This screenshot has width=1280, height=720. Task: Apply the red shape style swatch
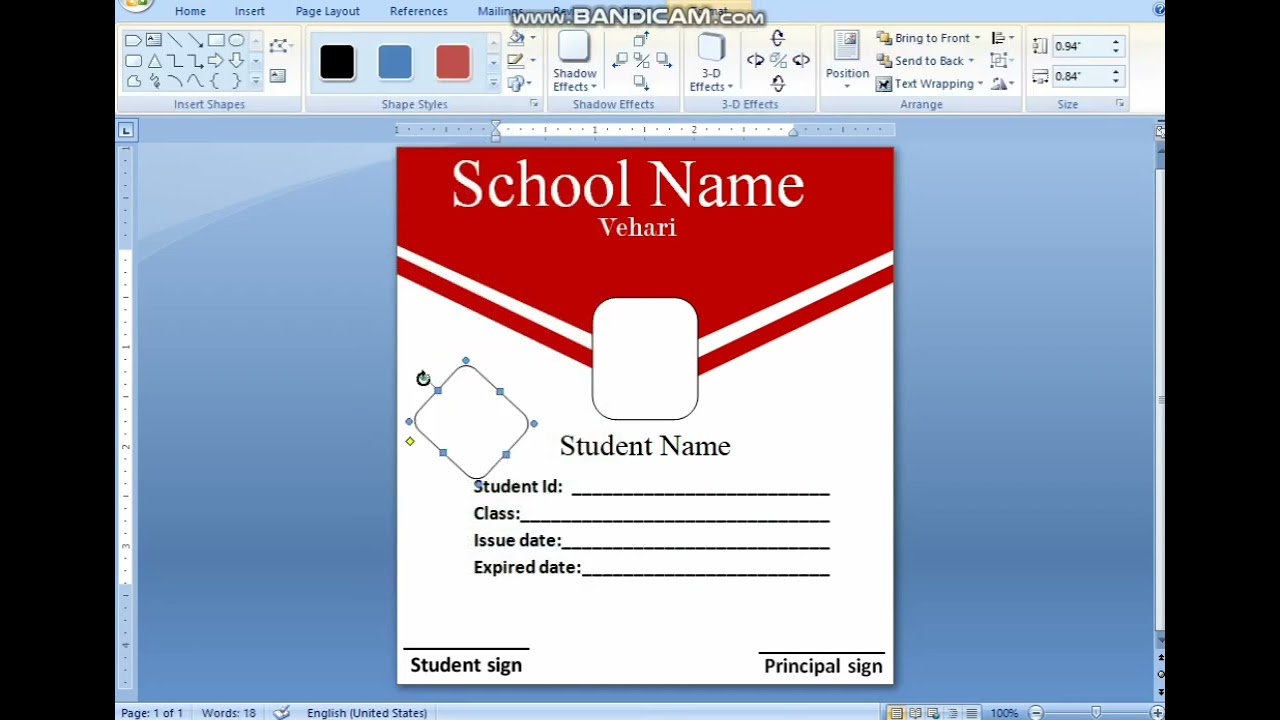[x=453, y=62]
